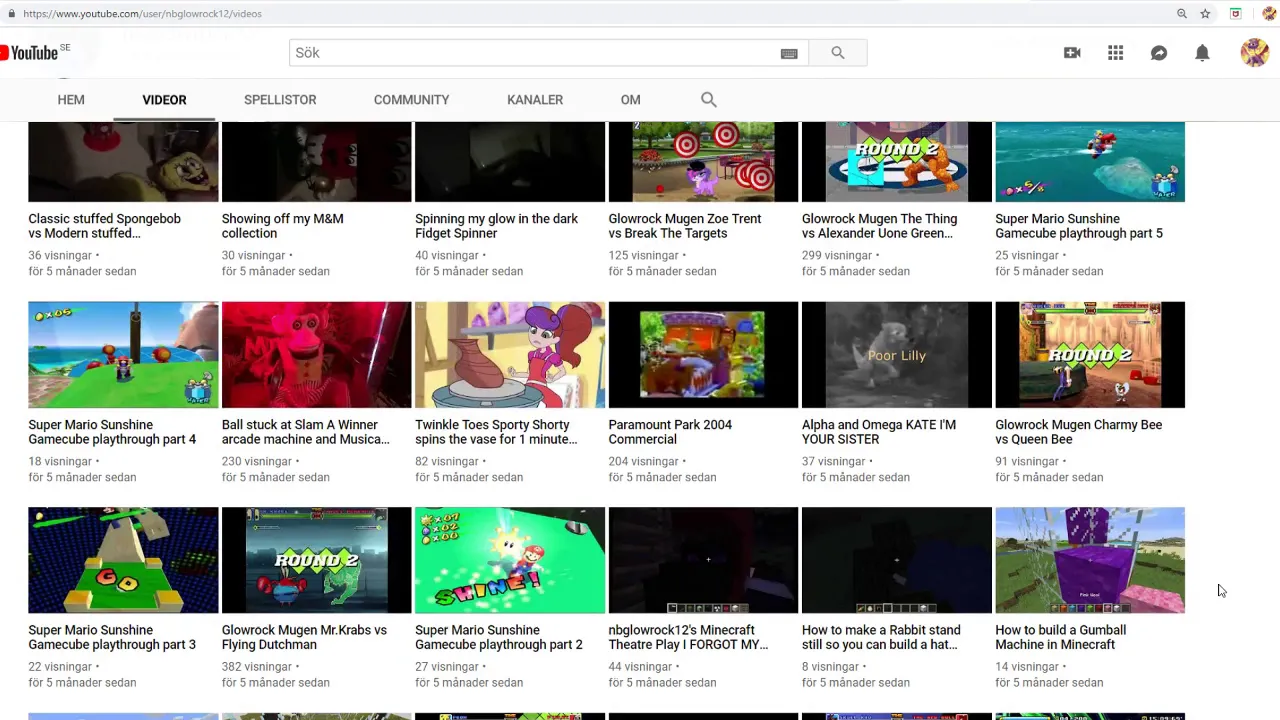Click the dark Fidget Spinner thumbnail
Screen dimensions: 1280x720
point(510,162)
